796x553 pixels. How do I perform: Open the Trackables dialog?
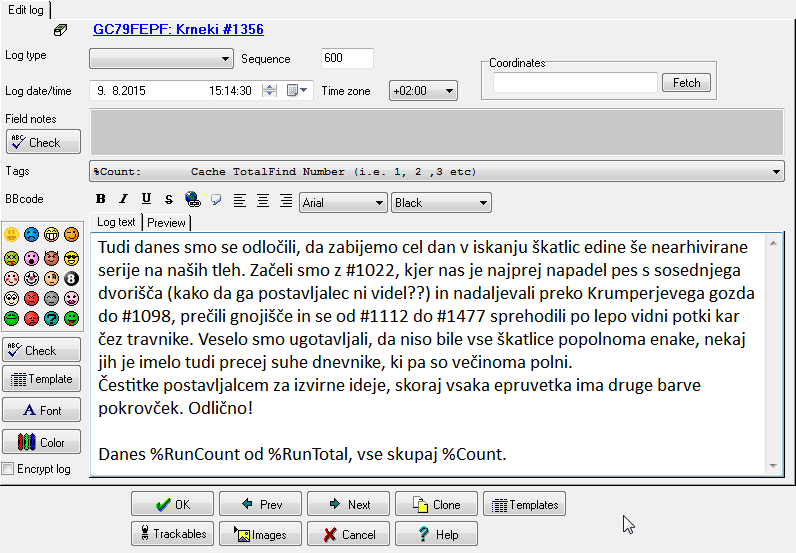(172, 534)
